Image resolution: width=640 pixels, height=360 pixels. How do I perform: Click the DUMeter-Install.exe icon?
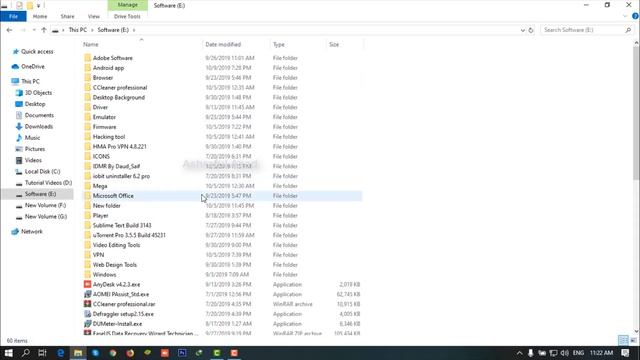click(87, 324)
